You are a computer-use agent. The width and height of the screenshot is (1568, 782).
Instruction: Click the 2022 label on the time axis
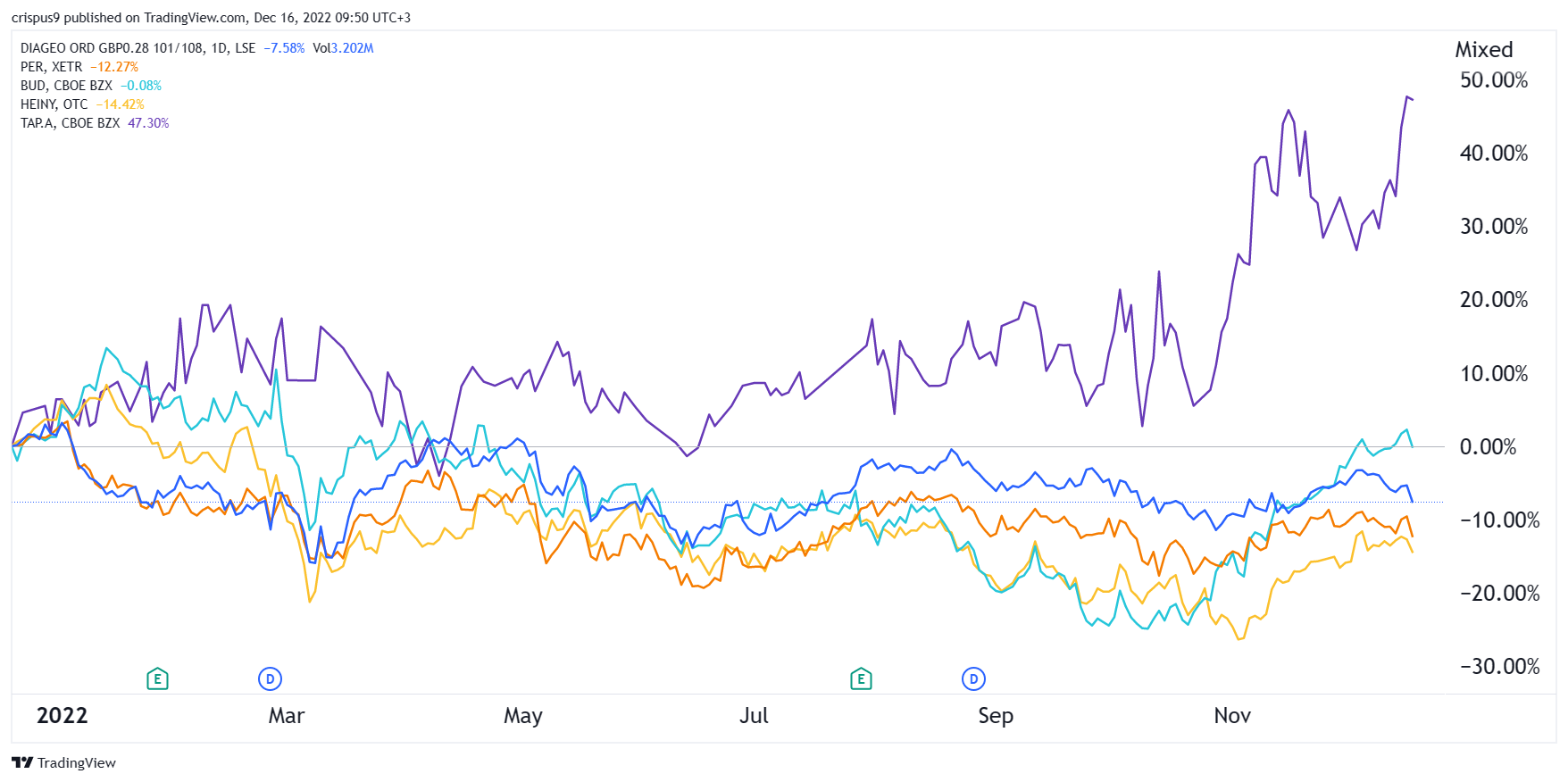coord(62,716)
